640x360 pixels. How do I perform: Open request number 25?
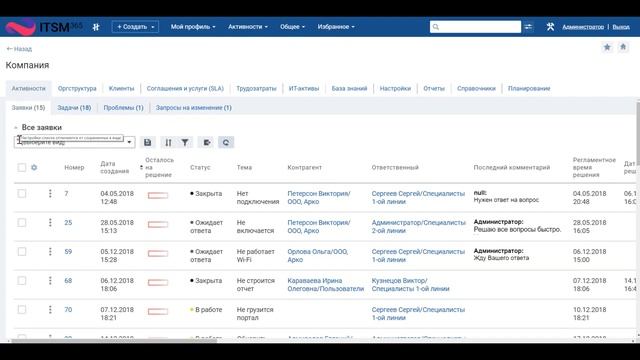pos(68,222)
